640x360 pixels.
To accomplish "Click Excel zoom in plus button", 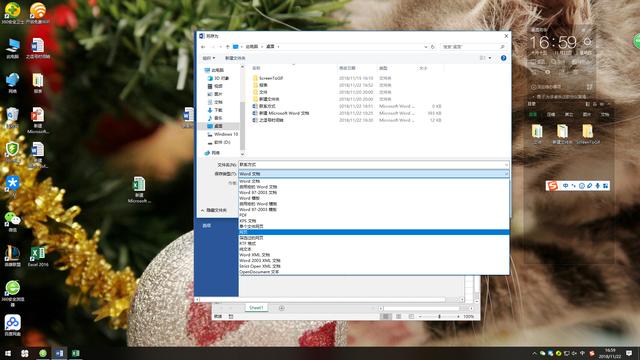I will pyautogui.click(x=458, y=316).
